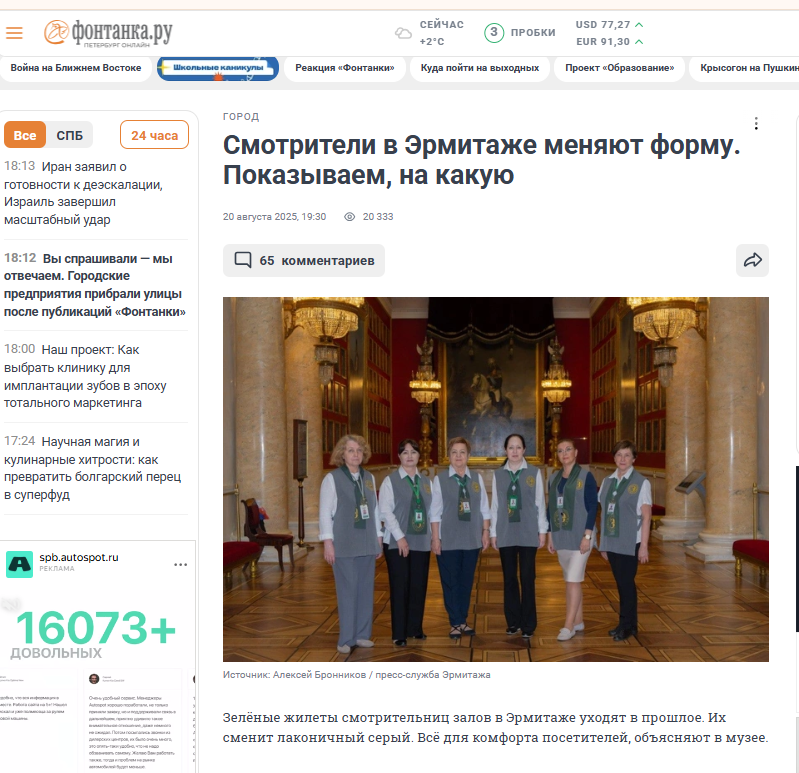Open the hamburger menu icon
The height and width of the screenshot is (773, 799).
(14, 33)
